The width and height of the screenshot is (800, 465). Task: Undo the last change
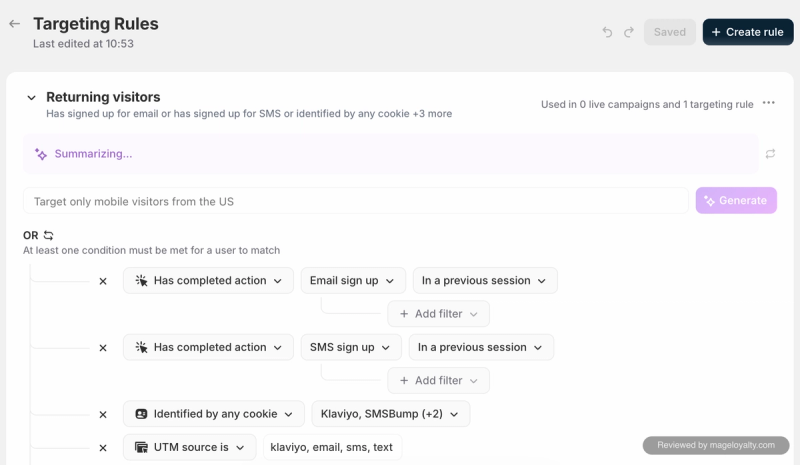click(607, 32)
